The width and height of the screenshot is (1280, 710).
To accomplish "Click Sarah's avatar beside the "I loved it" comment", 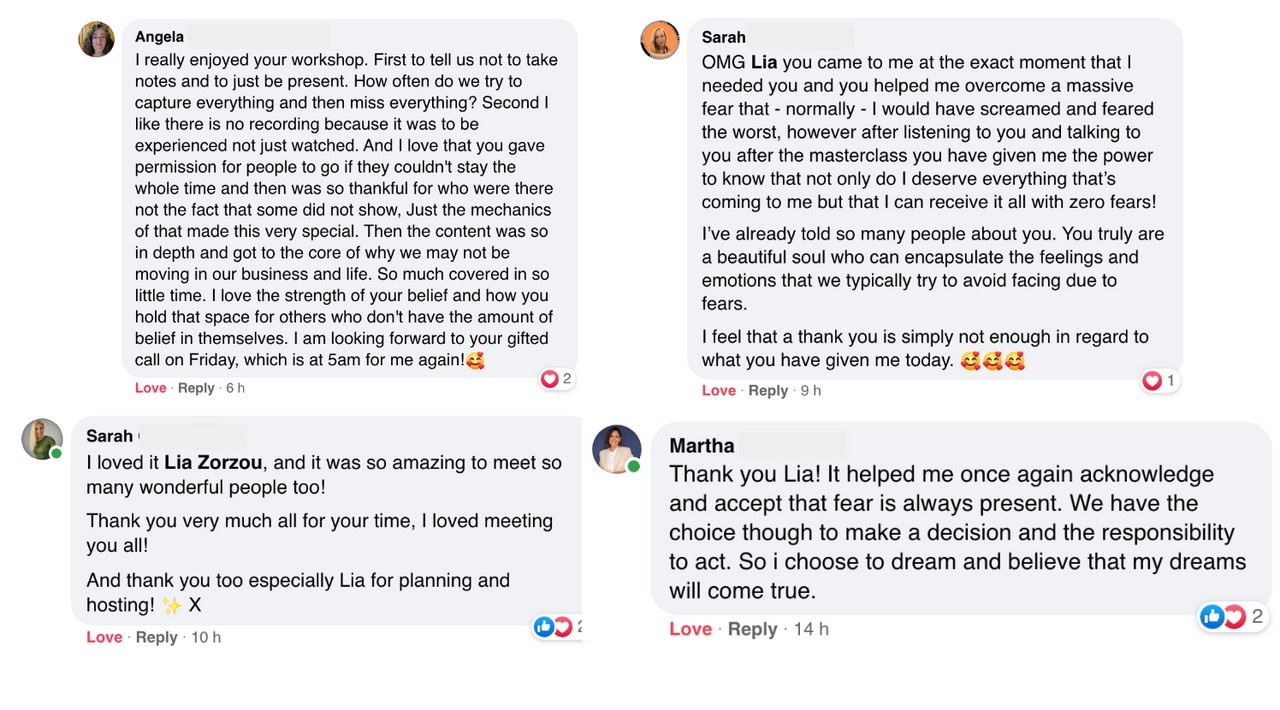I will point(42,439).
